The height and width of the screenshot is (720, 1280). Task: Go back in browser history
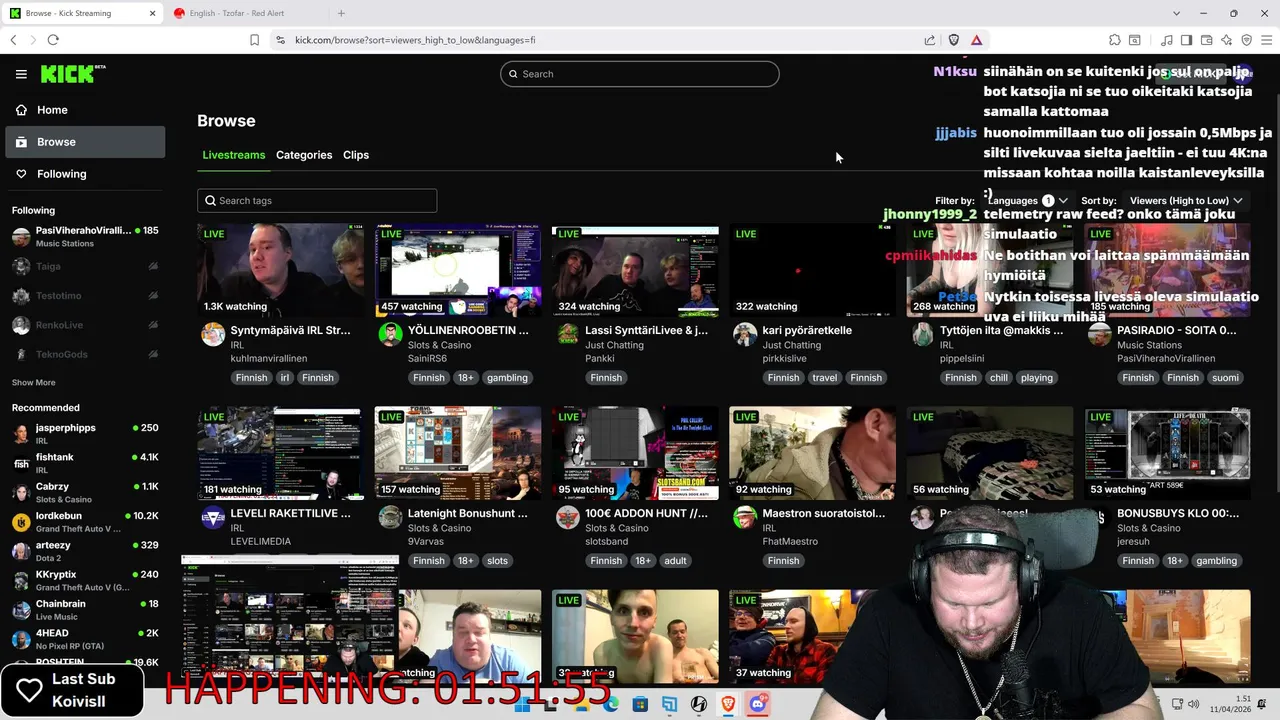coord(13,40)
